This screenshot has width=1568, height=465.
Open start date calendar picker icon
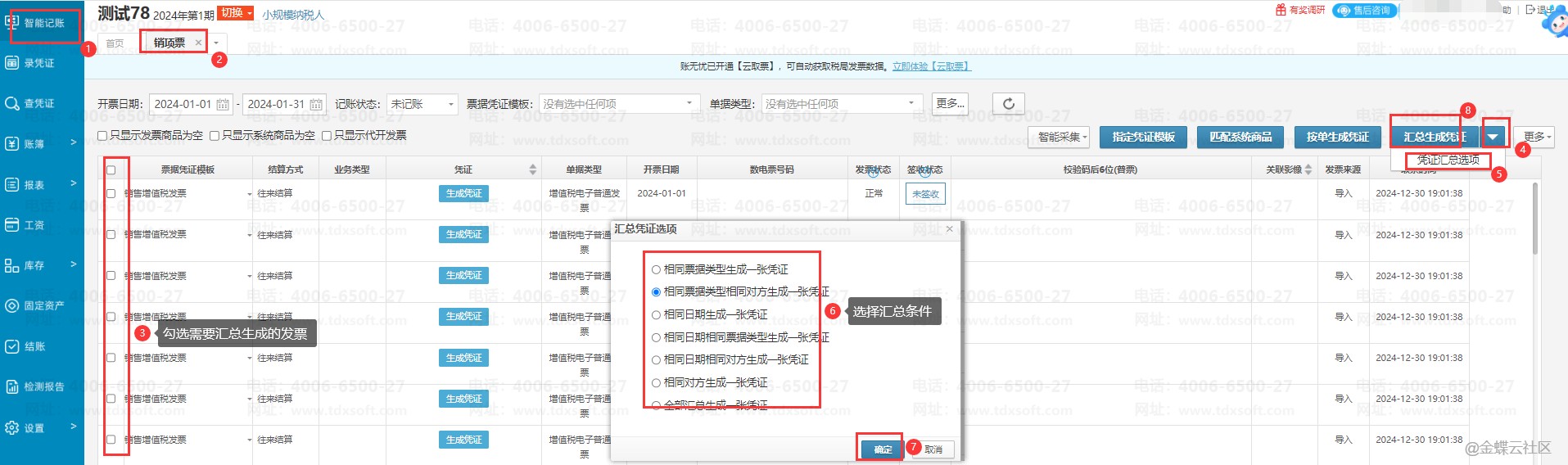coord(222,105)
